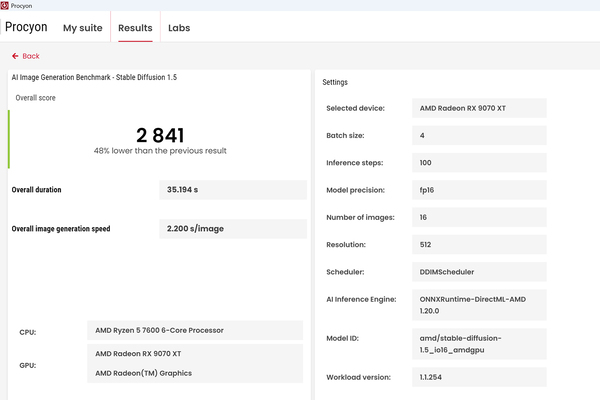Click the GPU field listing Radeon RX 9070 XT

195,363
